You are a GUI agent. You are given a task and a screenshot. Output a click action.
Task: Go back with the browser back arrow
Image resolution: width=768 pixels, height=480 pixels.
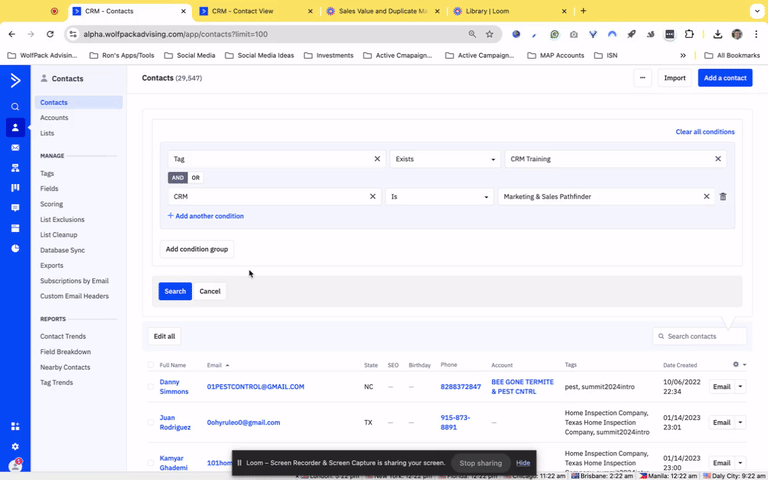pyautogui.click(x=12, y=34)
